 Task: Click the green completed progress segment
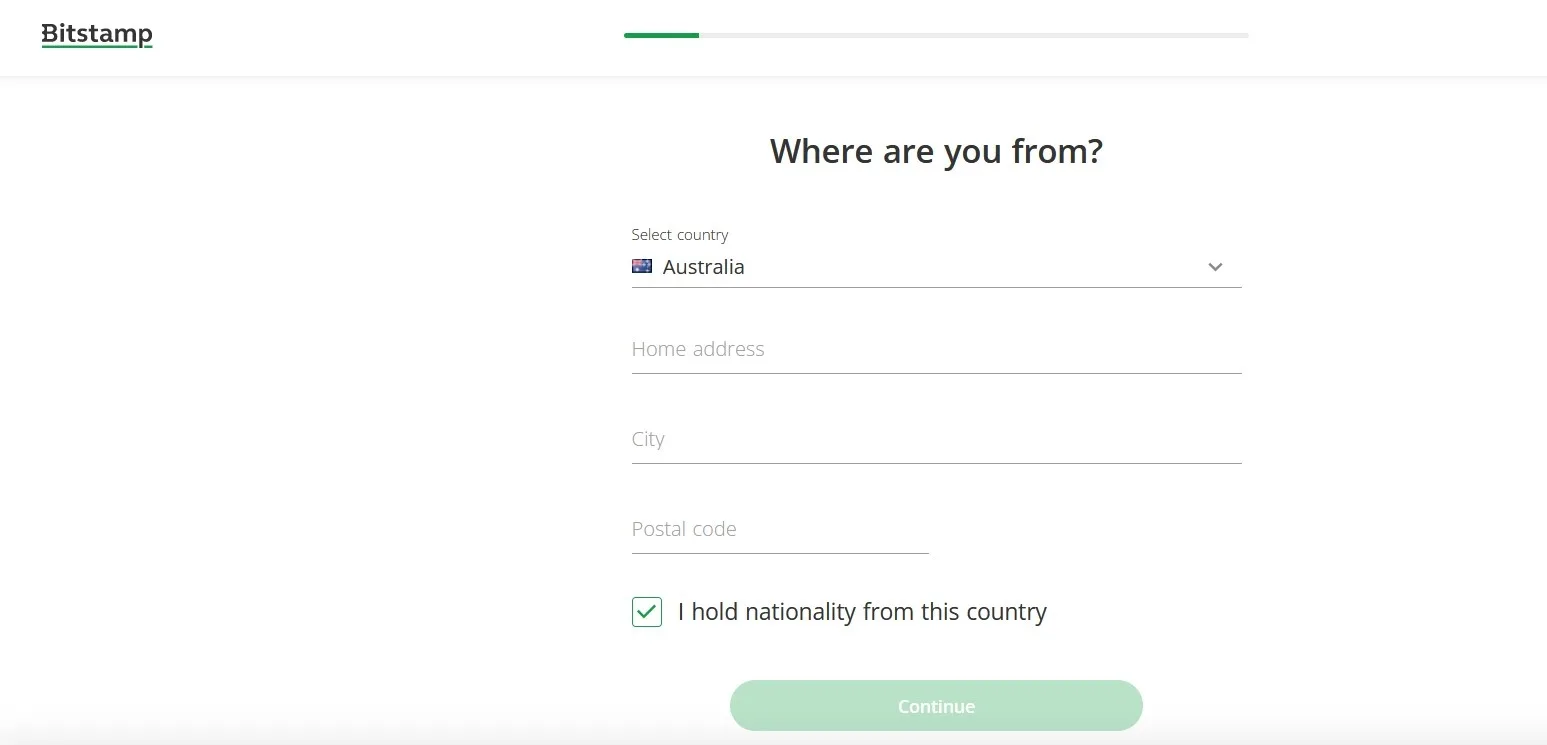661,35
